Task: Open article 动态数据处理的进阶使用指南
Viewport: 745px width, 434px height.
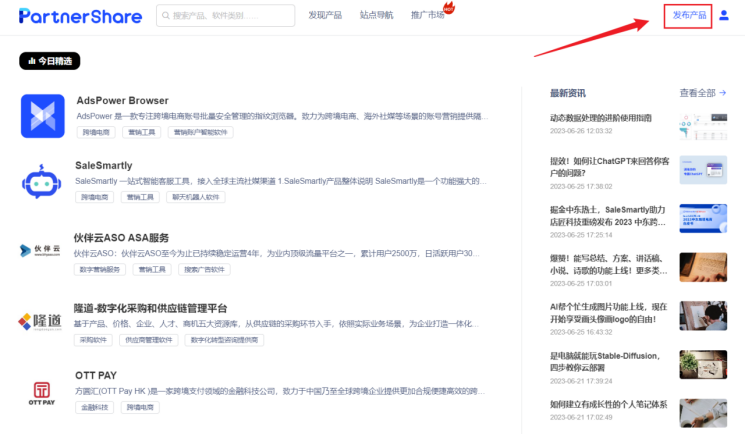Action: point(601,118)
